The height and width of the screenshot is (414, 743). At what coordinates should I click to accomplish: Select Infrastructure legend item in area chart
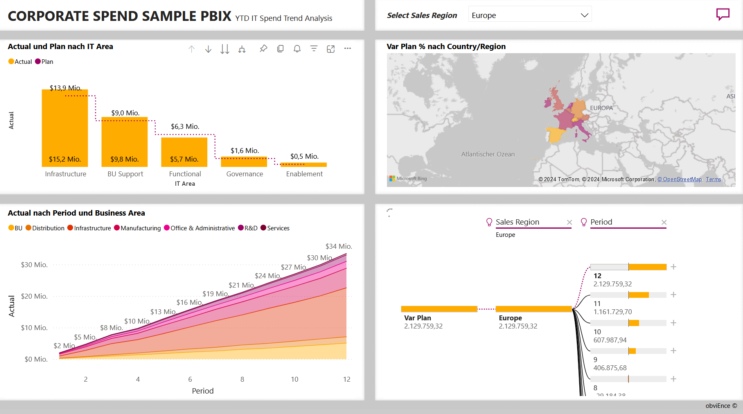point(89,228)
